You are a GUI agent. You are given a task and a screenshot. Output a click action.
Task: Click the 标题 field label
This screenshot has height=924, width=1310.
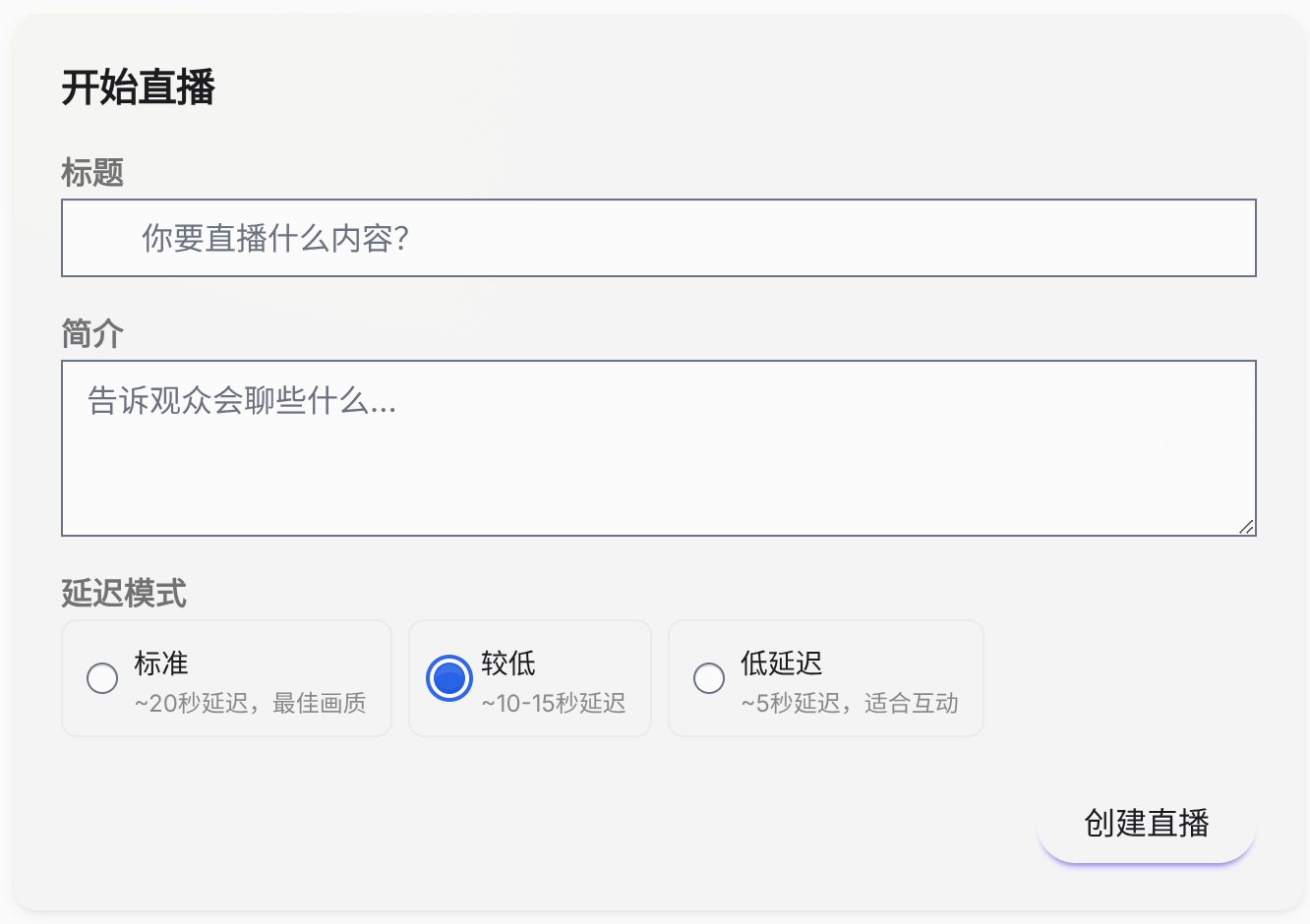click(92, 173)
